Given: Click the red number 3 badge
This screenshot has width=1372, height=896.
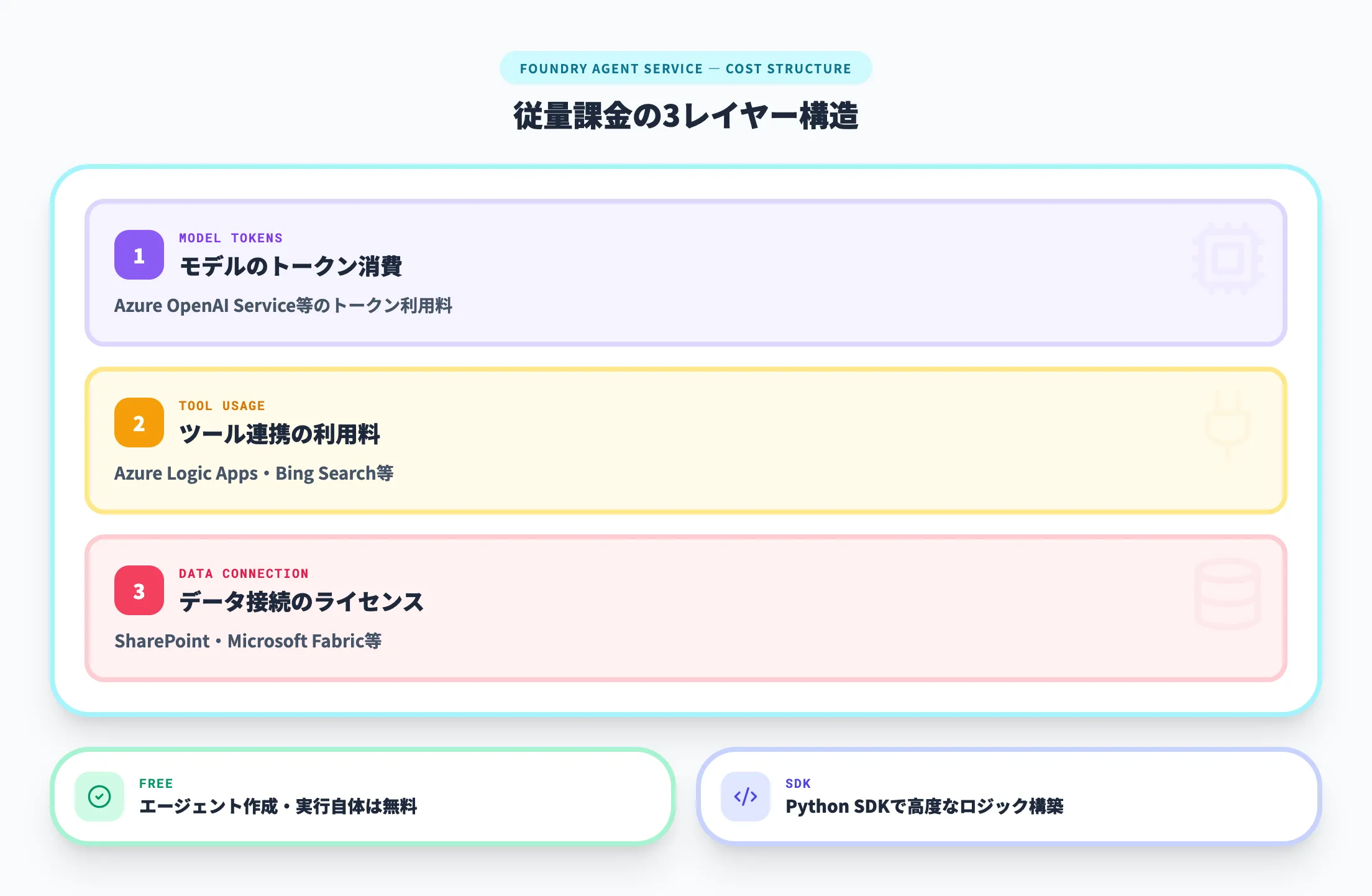Looking at the screenshot, I should pos(139,590).
